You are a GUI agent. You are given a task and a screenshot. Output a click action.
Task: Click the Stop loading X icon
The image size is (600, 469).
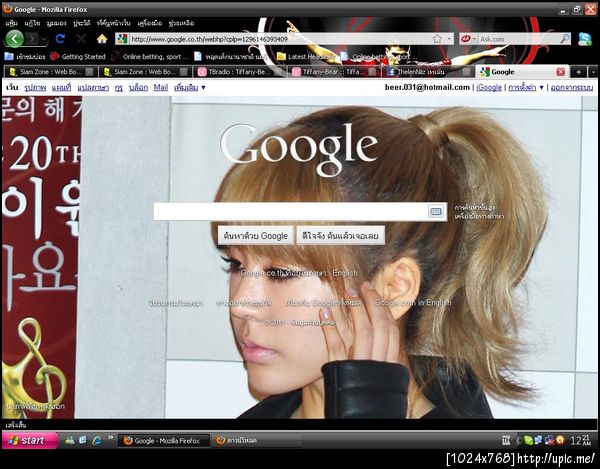point(81,39)
